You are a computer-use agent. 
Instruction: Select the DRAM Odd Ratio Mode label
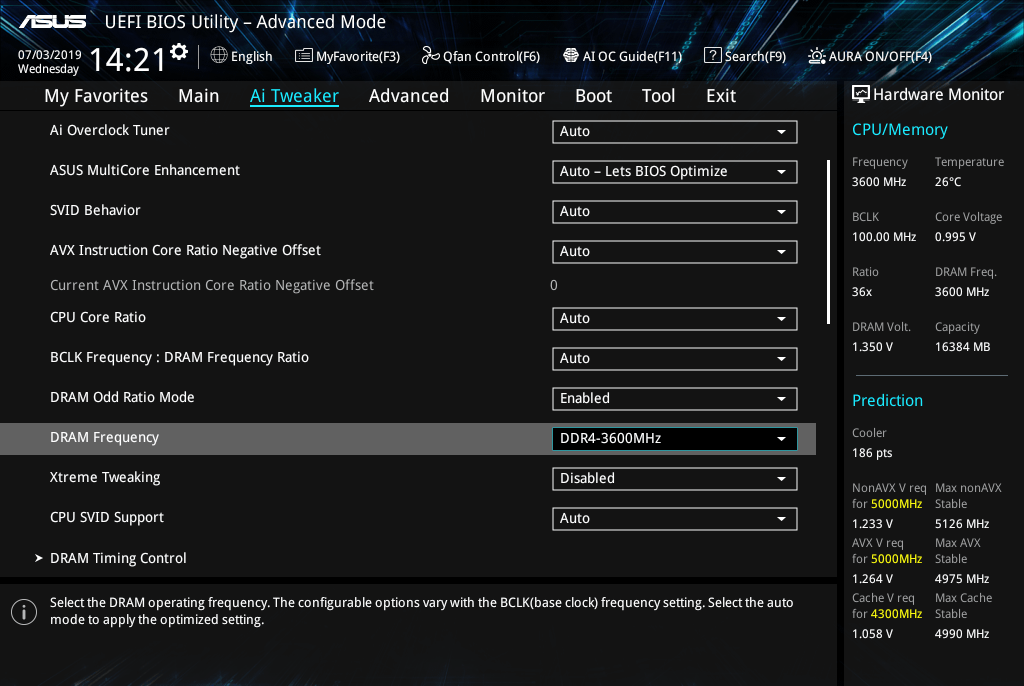(x=122, y=397)
